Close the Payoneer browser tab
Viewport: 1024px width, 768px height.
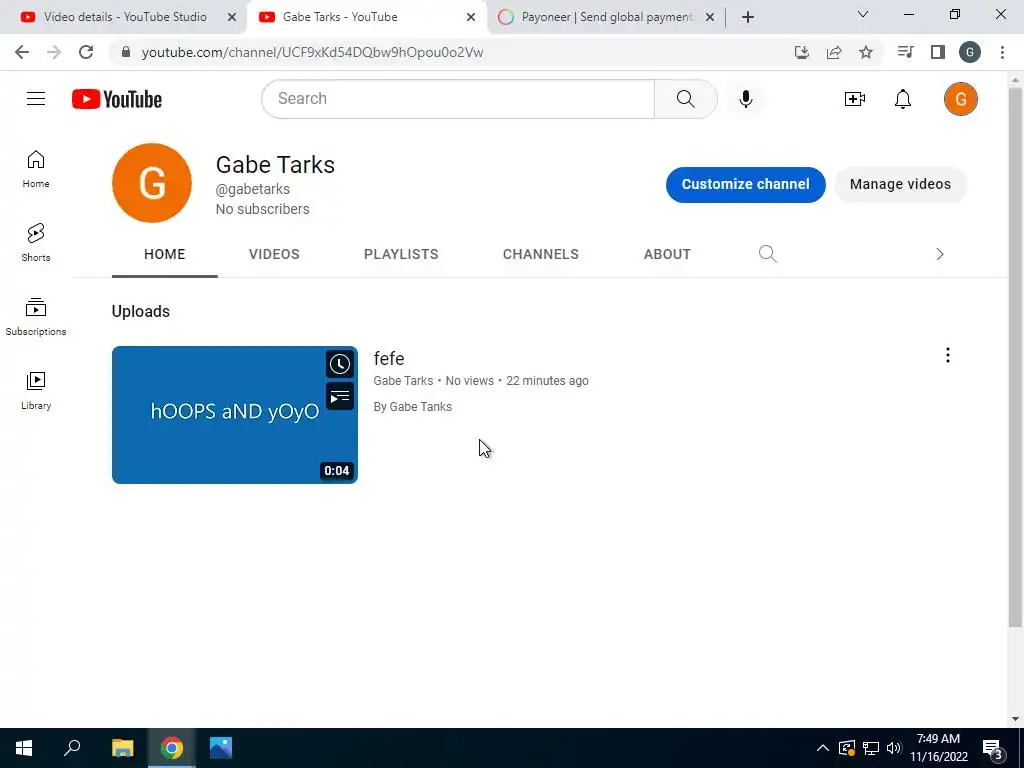pos(710,17)
